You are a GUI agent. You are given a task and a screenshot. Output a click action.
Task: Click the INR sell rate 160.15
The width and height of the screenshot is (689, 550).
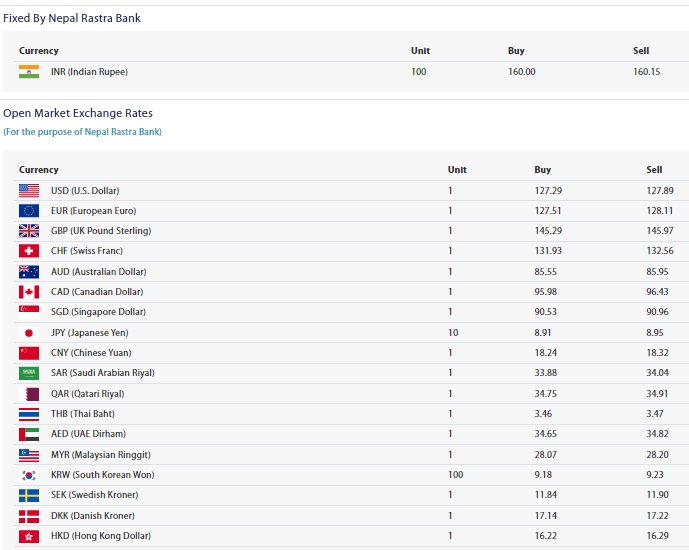pos(646,72)
